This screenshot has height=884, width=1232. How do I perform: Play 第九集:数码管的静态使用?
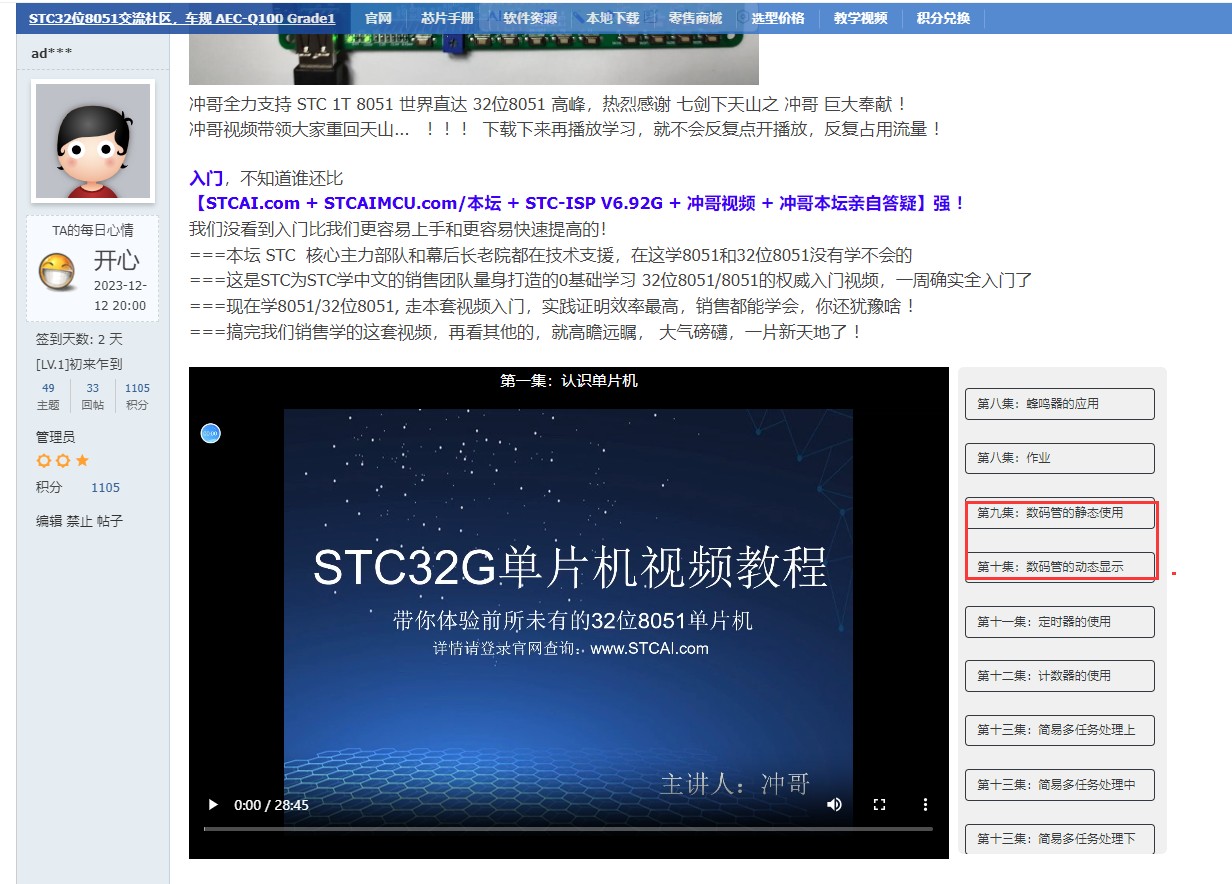pyautogui.click(x=1060, y=513)
